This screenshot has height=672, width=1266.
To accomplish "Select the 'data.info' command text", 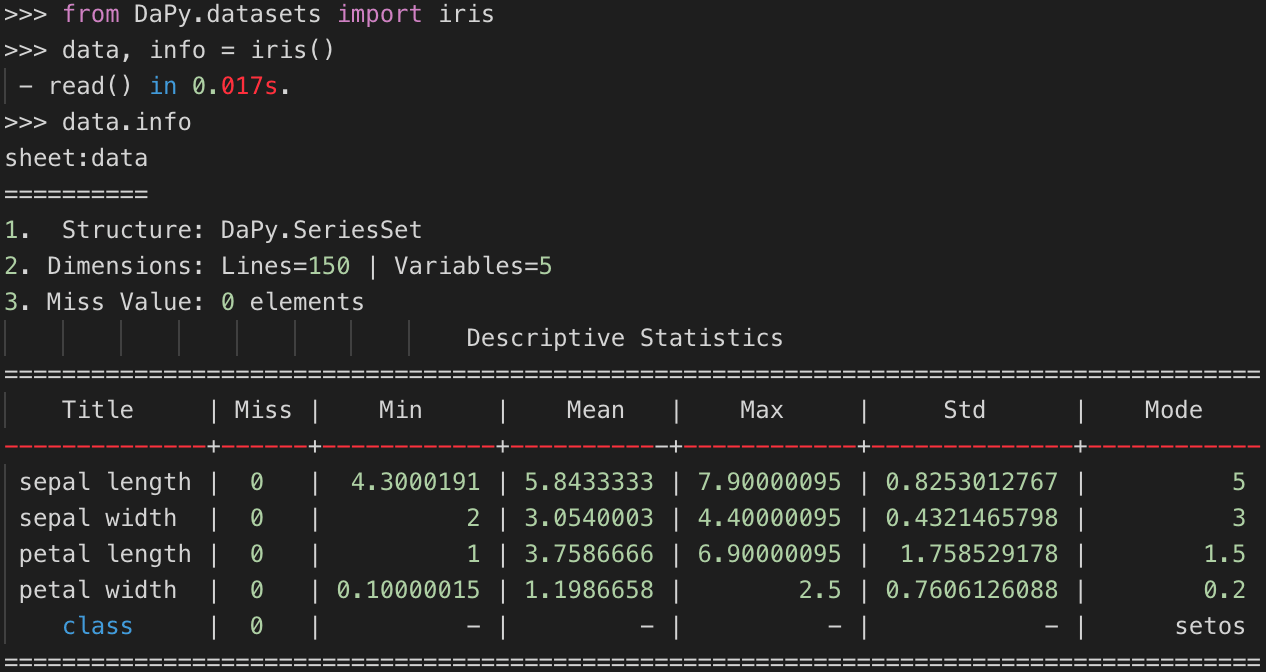I will pyautogui.click(x=126, y=122).
